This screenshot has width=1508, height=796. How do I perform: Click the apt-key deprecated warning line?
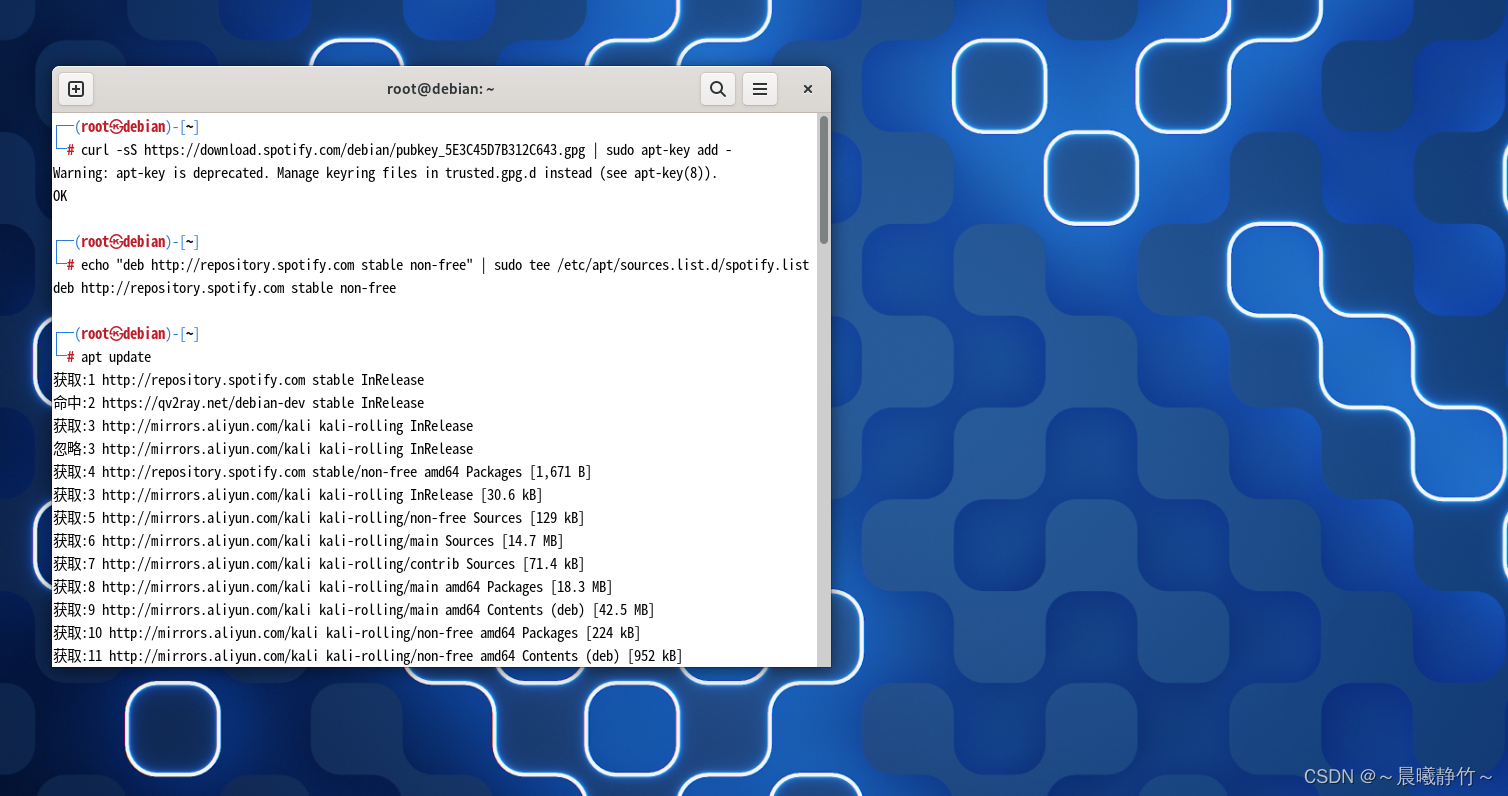tap(385, 173)
